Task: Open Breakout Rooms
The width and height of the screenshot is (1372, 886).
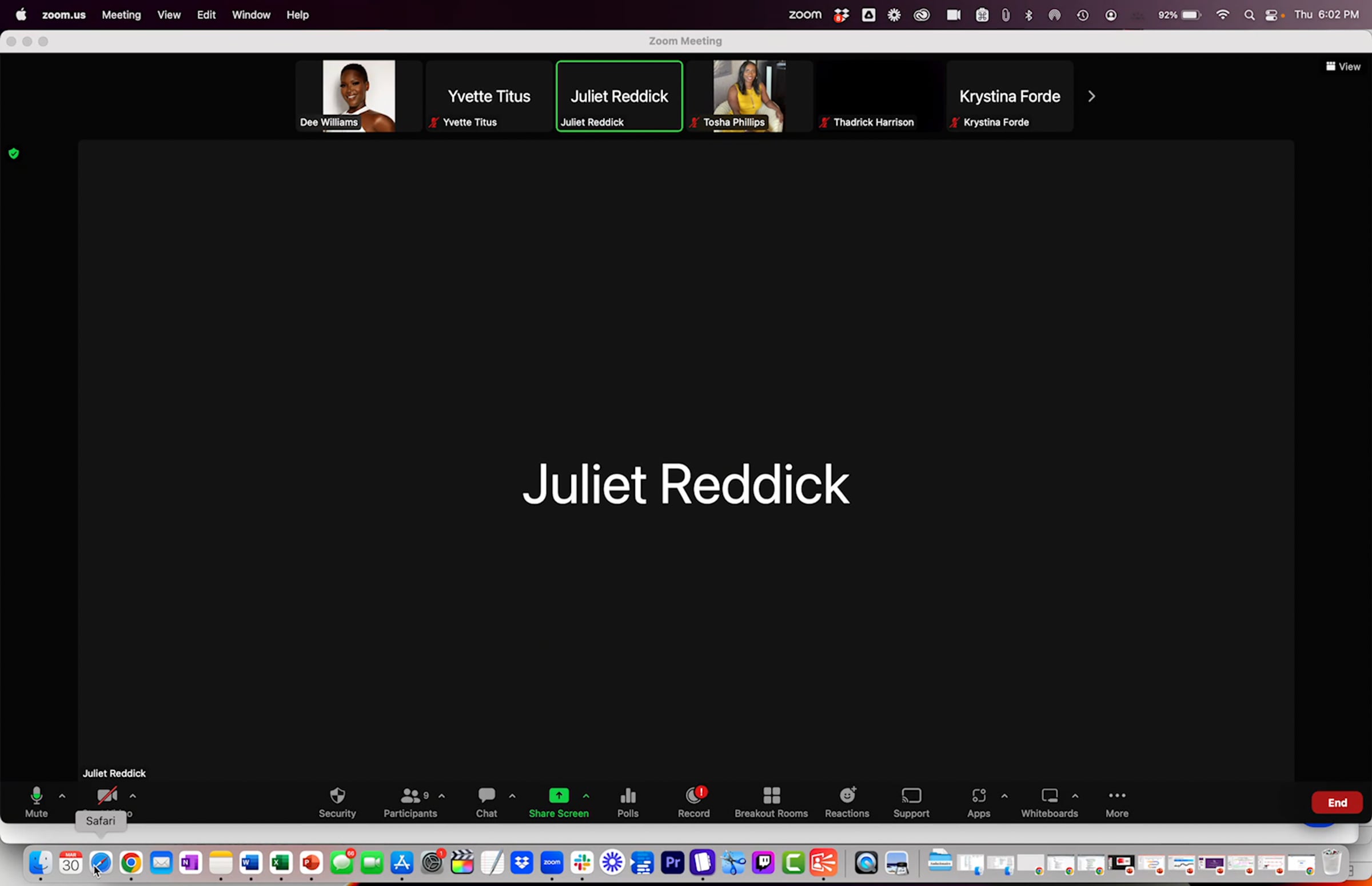Action: tap(771, 796)
